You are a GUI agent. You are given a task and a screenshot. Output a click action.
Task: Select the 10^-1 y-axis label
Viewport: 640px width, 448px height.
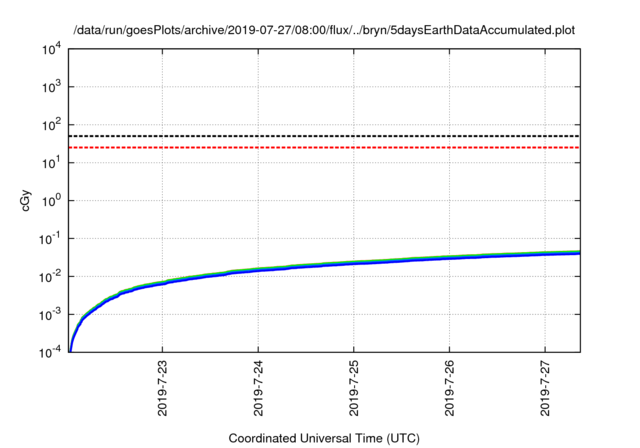tap(49, 239)
